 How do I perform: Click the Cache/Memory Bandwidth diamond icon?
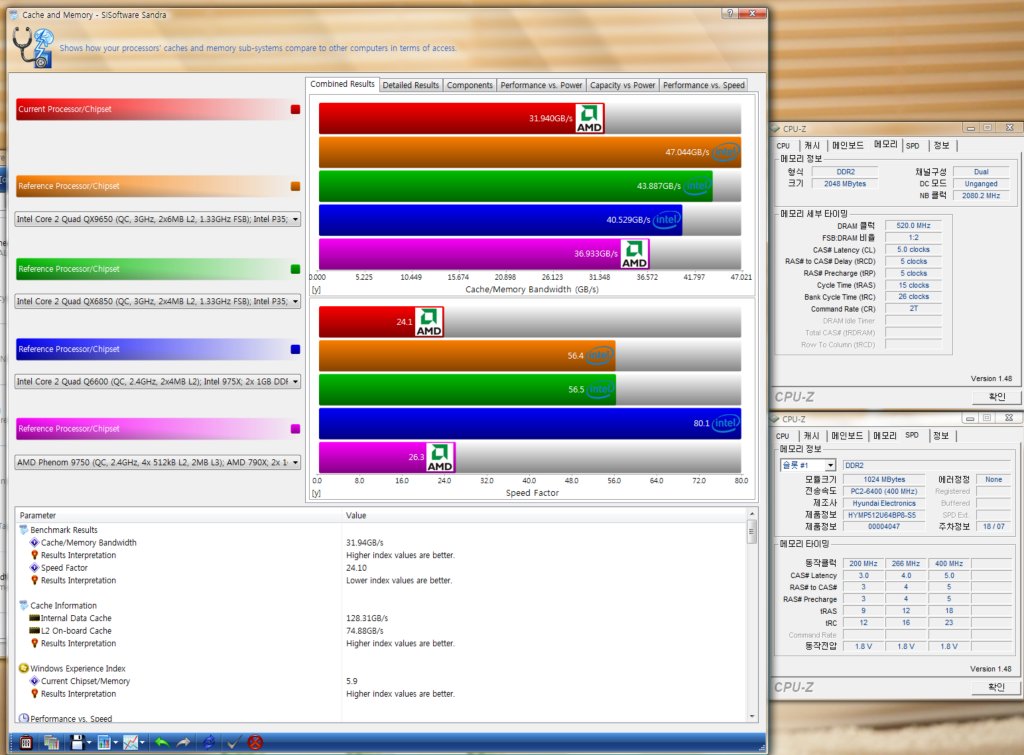[34, 543]
